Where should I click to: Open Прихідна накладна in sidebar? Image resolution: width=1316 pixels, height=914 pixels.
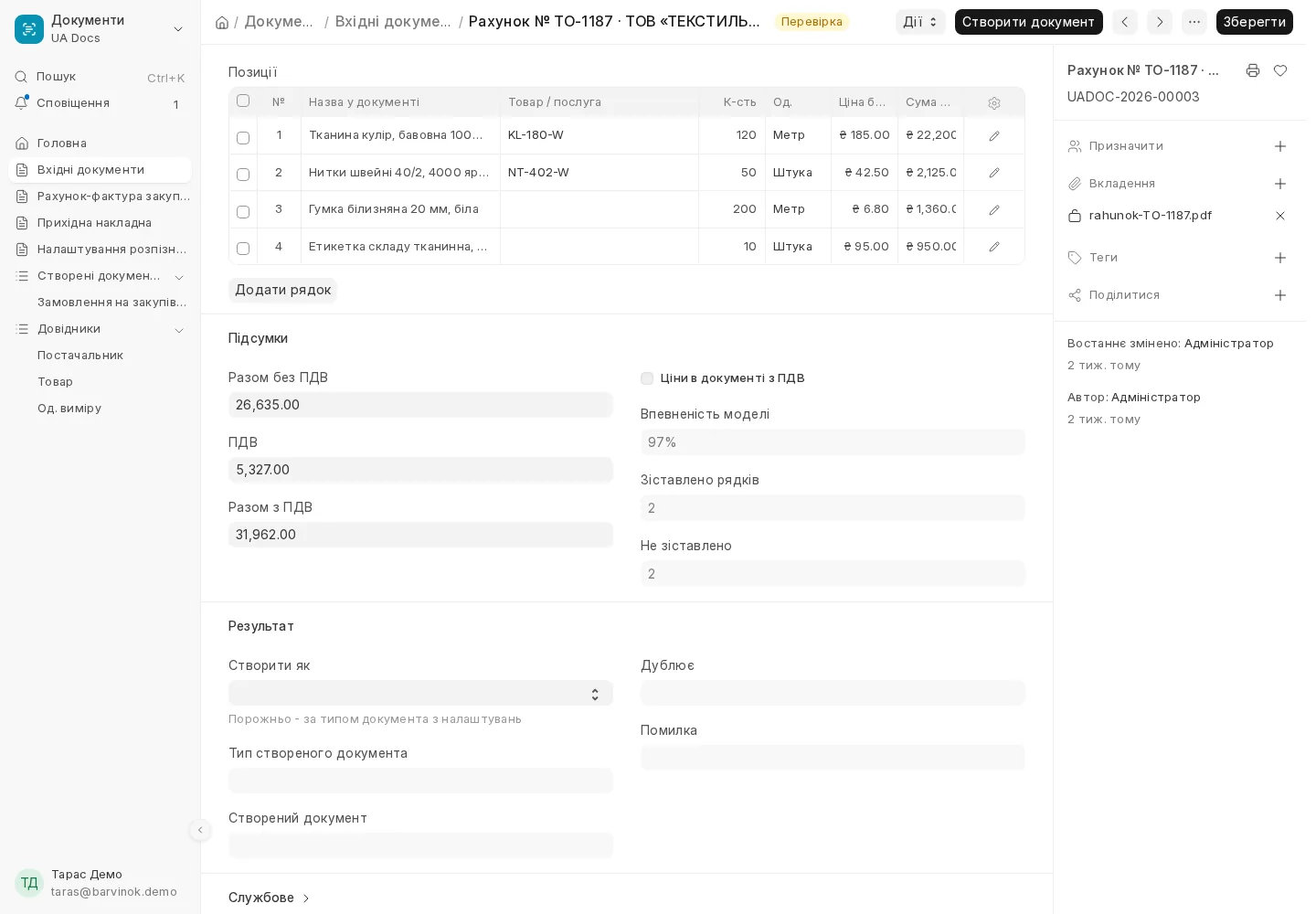(100, 223)
